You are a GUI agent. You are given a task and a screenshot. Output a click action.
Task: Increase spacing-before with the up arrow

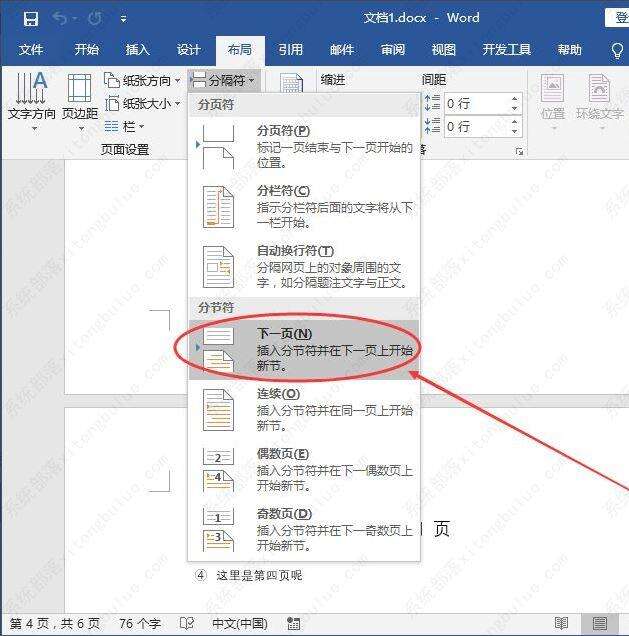(x=515, y=99)
